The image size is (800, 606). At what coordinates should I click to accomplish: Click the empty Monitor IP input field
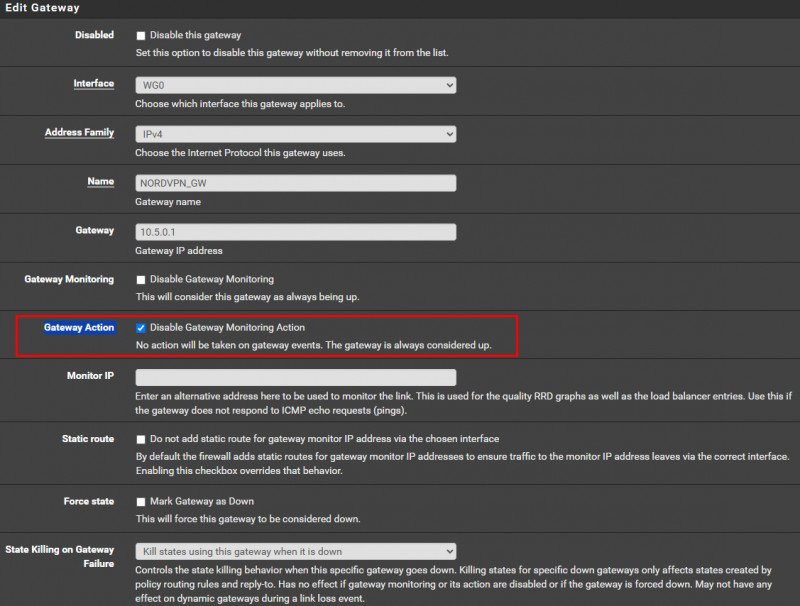(295, 377)
